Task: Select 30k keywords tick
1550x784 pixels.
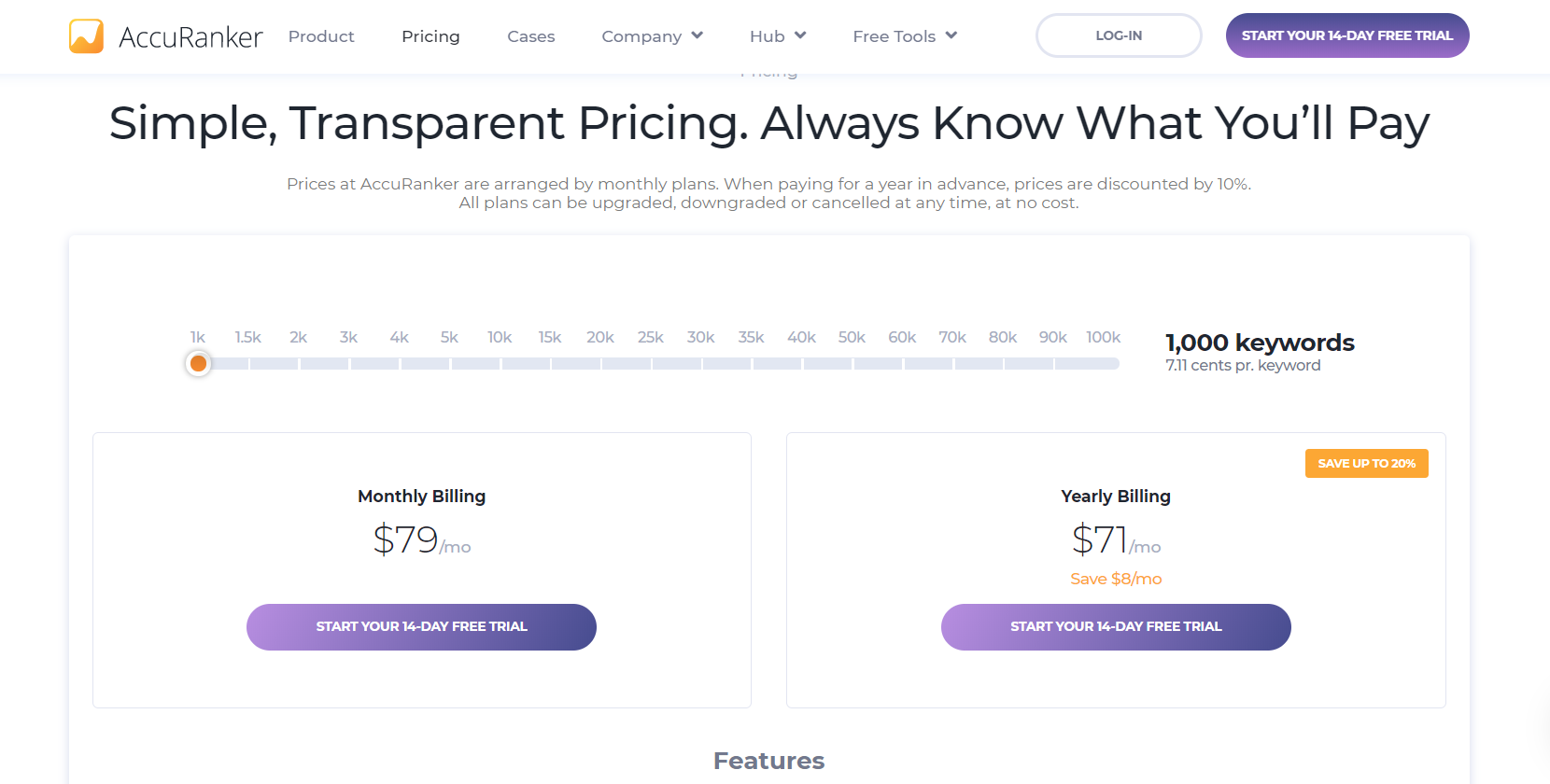Action: point(701,337)
